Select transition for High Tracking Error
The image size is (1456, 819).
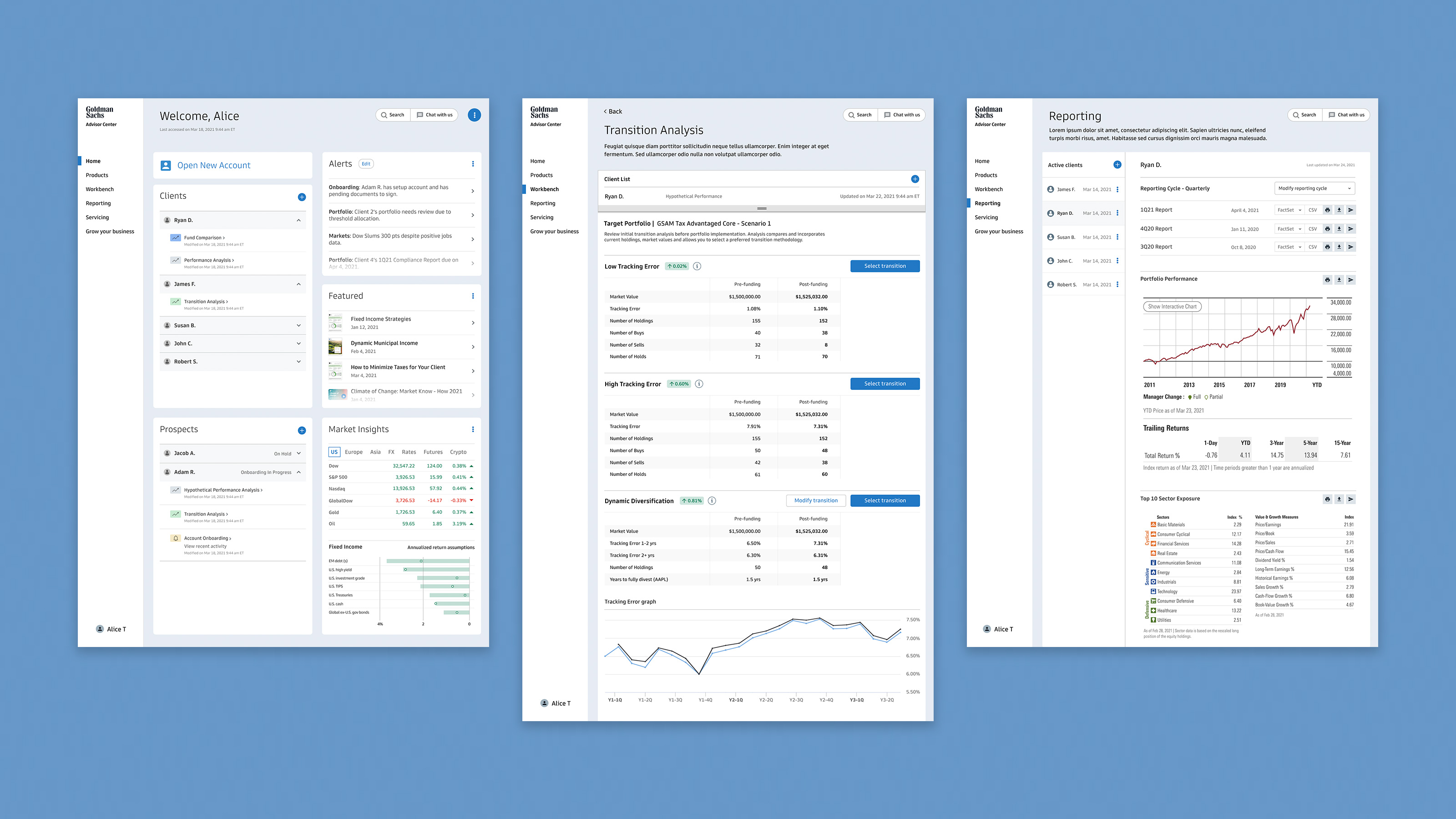click(885, 384)
